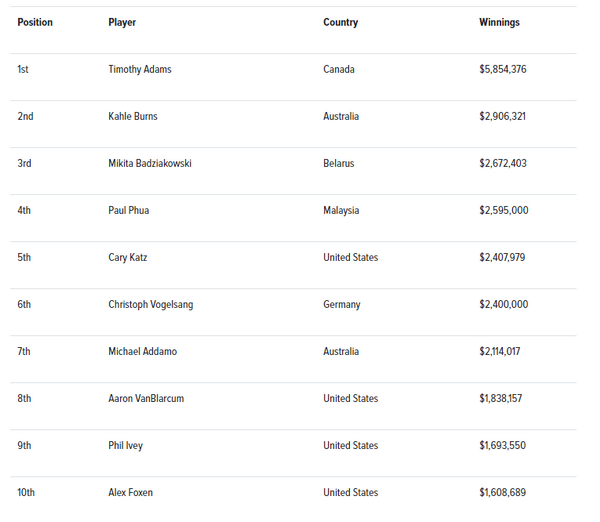Click on Mikita Badziakowski's name
Image resolution: width=600 pixels, height=522 pixels.
(150, 163)
